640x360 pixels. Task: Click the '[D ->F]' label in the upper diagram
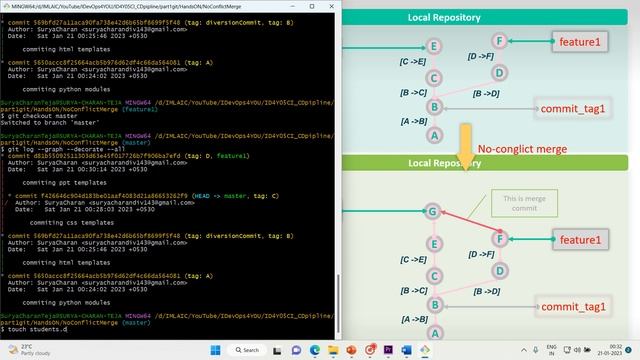(x=481, y=56)
